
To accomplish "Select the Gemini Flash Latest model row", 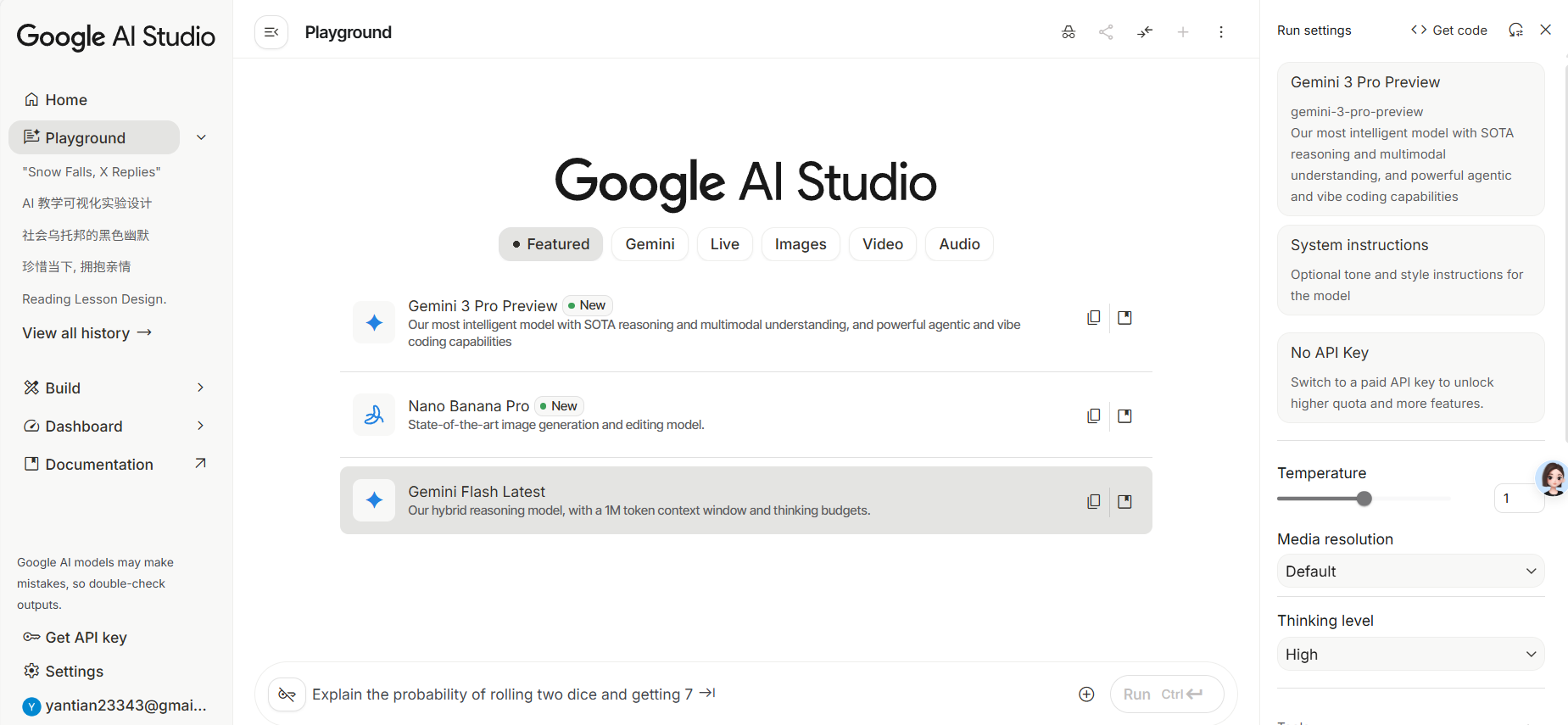I will (x=745, y=500).
